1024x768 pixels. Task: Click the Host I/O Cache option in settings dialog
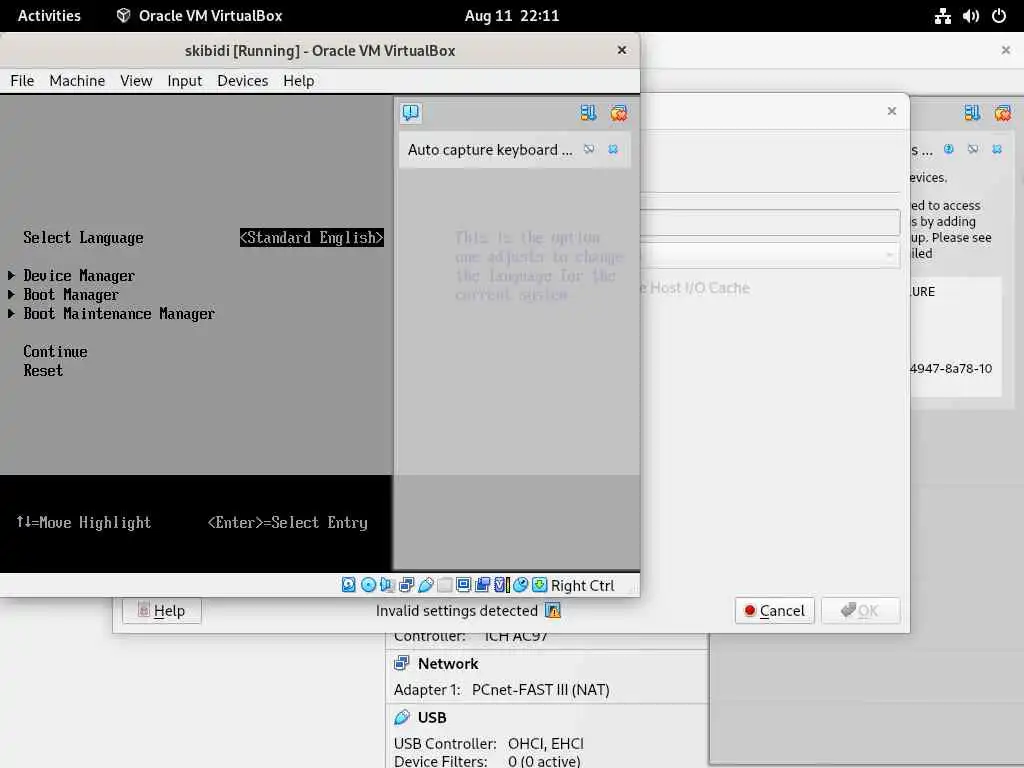(x=695, y=288)
